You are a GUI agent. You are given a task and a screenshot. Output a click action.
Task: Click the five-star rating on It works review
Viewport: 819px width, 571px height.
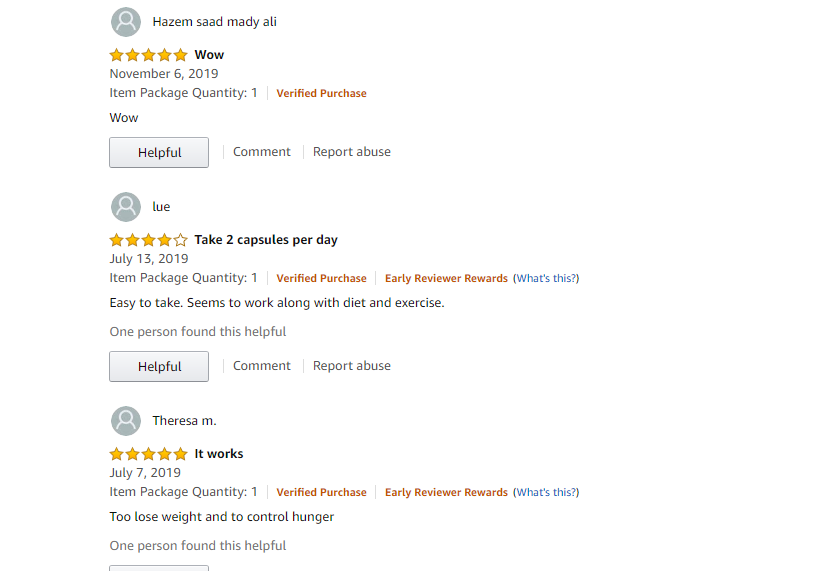click(x=148, y=454)
